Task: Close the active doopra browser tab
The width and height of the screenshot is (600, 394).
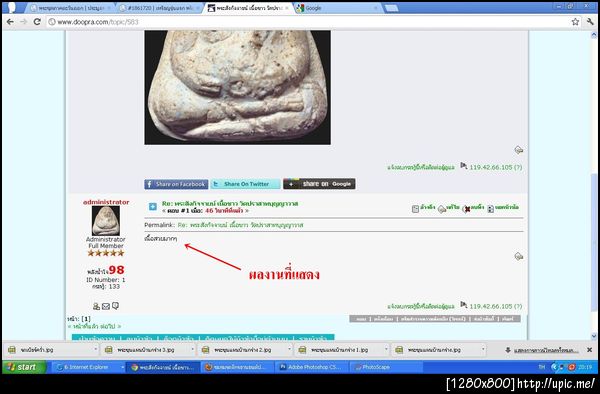Action: (x=287, y=8)
